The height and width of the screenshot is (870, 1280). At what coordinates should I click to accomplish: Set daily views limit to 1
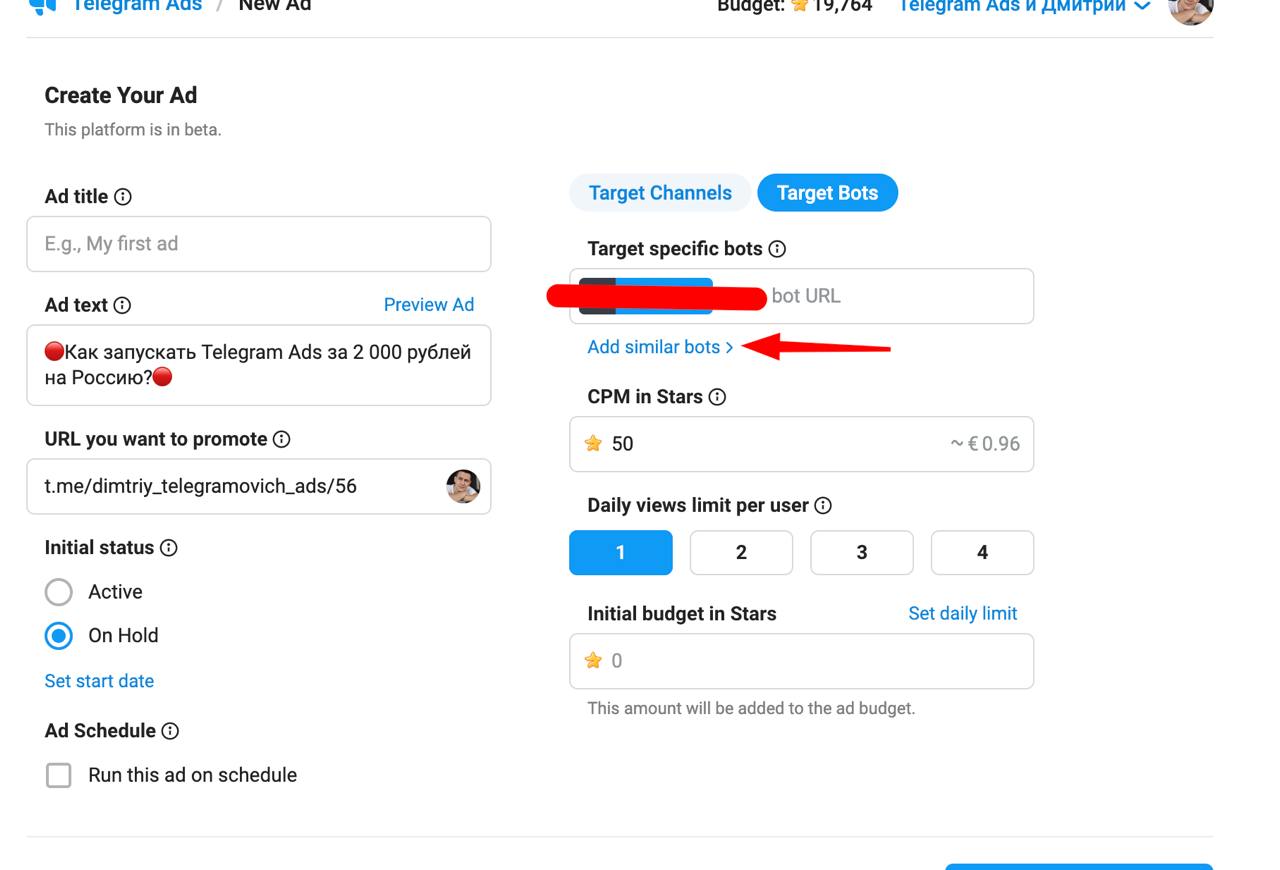[x=621, y=552]
